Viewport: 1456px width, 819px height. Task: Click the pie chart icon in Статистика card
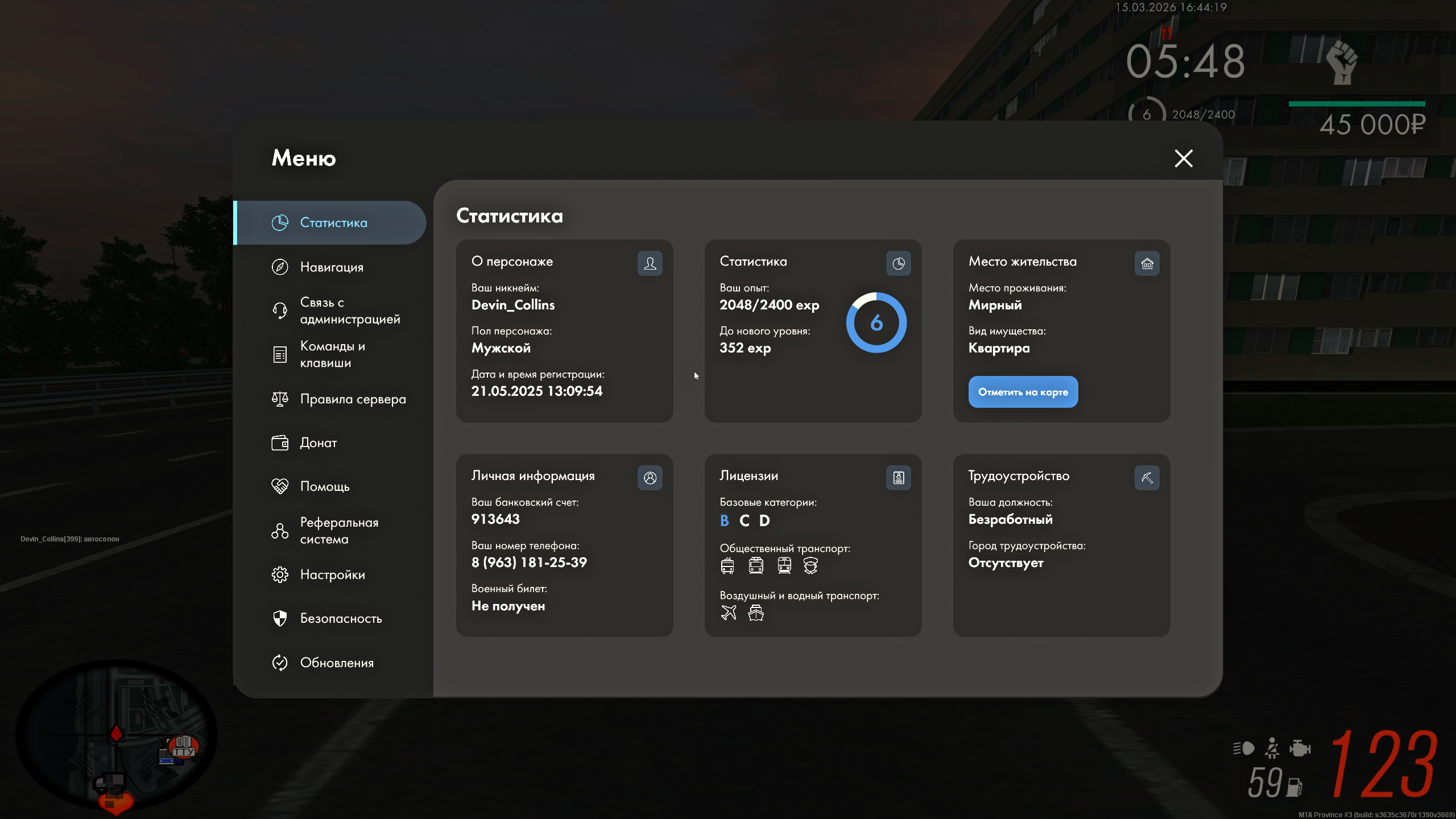[x=898, y=263]
